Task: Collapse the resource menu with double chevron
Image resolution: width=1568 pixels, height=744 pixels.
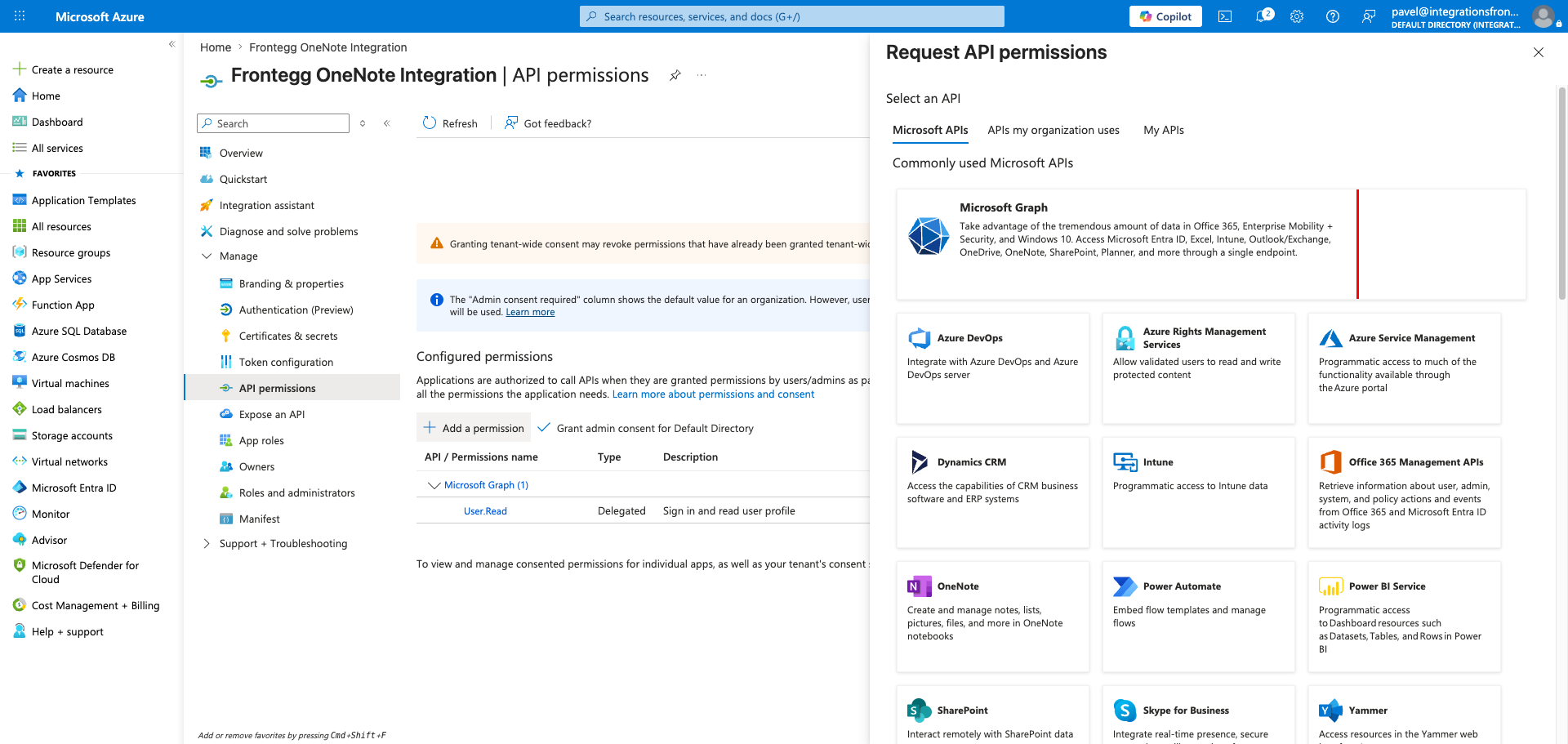Action: [387, 123]
